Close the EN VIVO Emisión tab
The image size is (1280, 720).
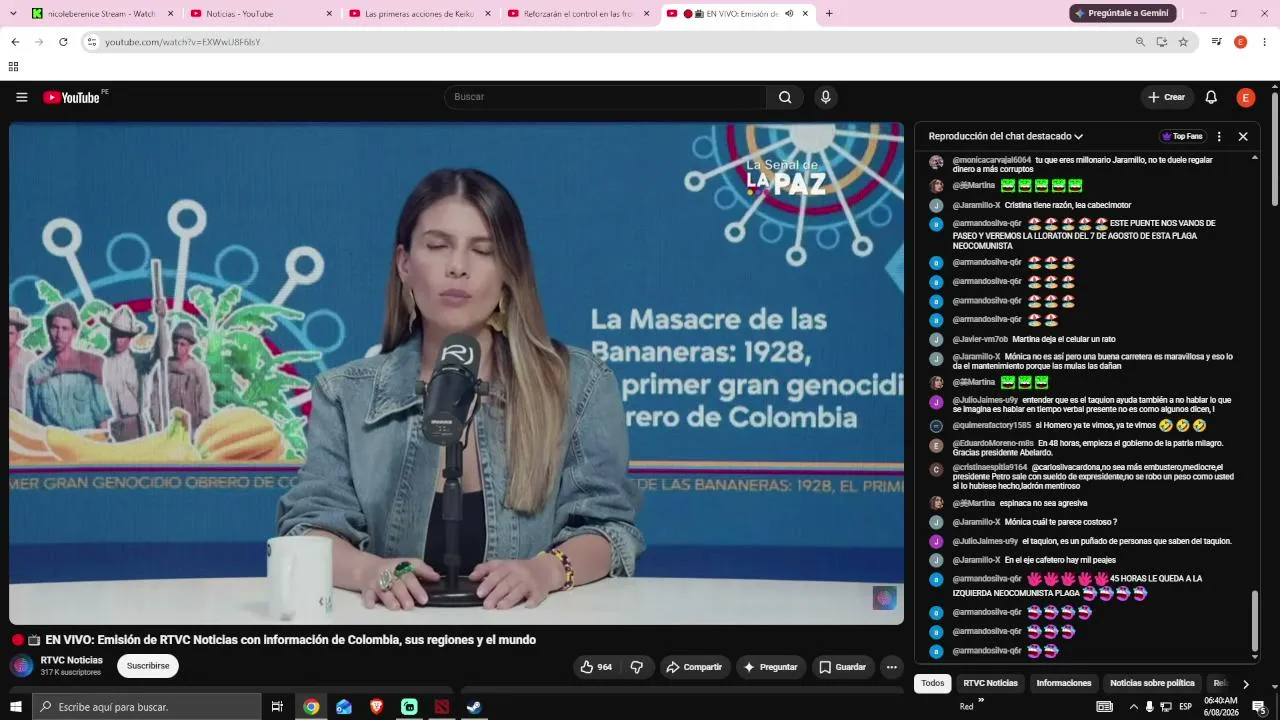pyautogui.click(x=805, y=14)
